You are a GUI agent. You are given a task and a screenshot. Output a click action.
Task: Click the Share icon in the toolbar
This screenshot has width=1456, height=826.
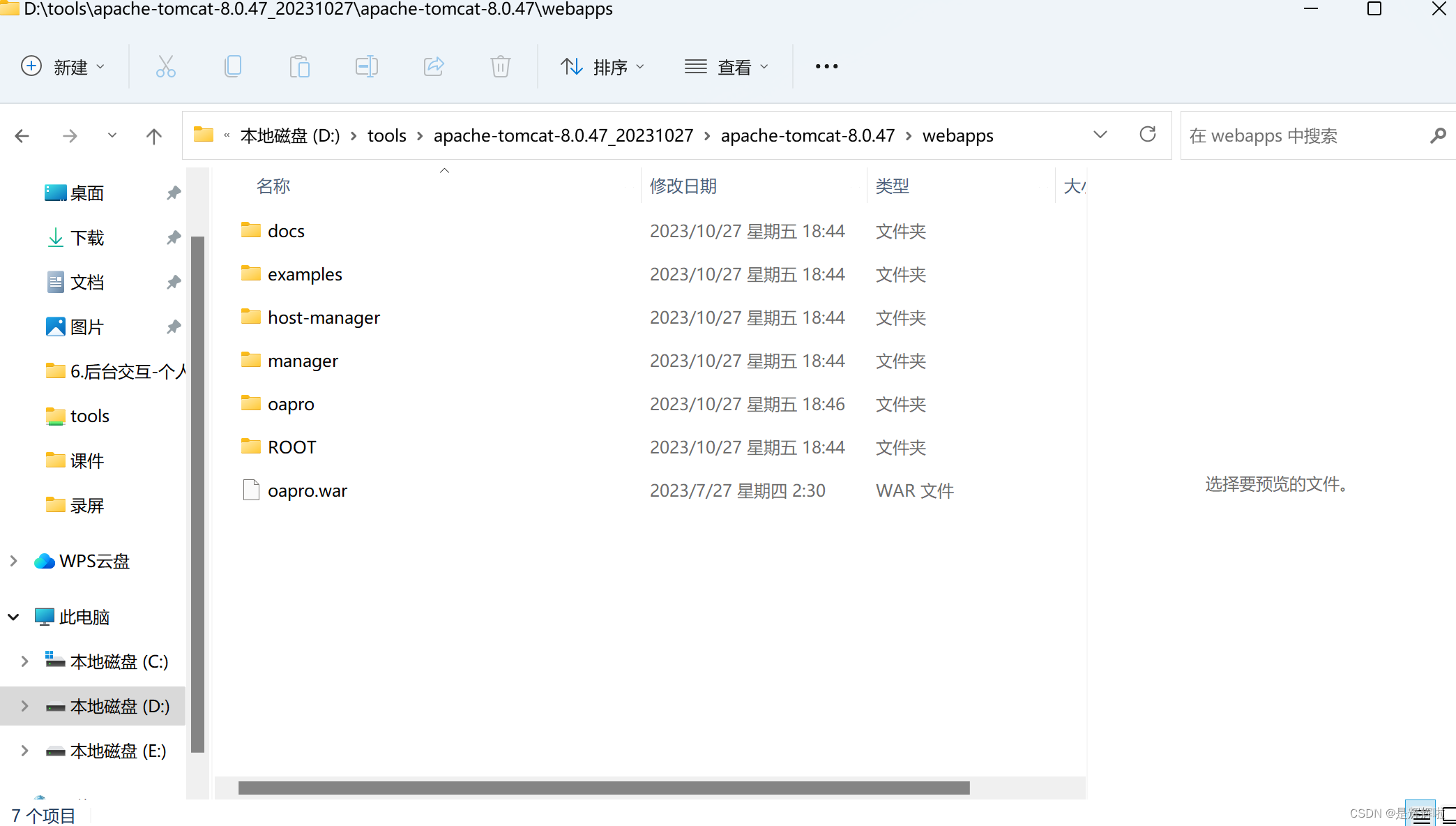point(434,66)
